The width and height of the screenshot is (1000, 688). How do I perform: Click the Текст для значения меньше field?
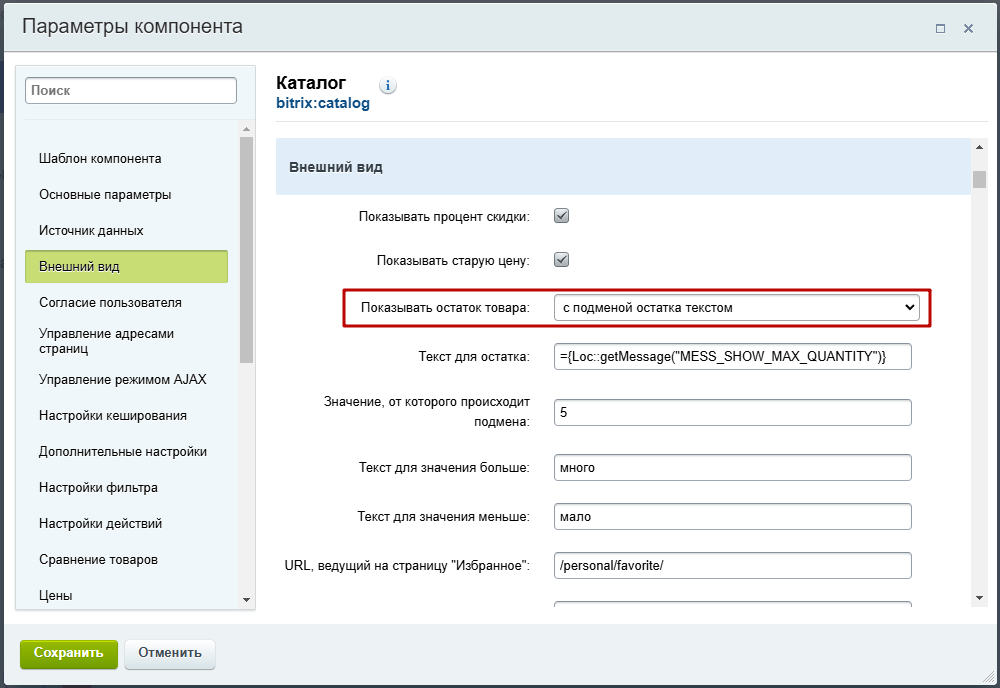(733, 516)
